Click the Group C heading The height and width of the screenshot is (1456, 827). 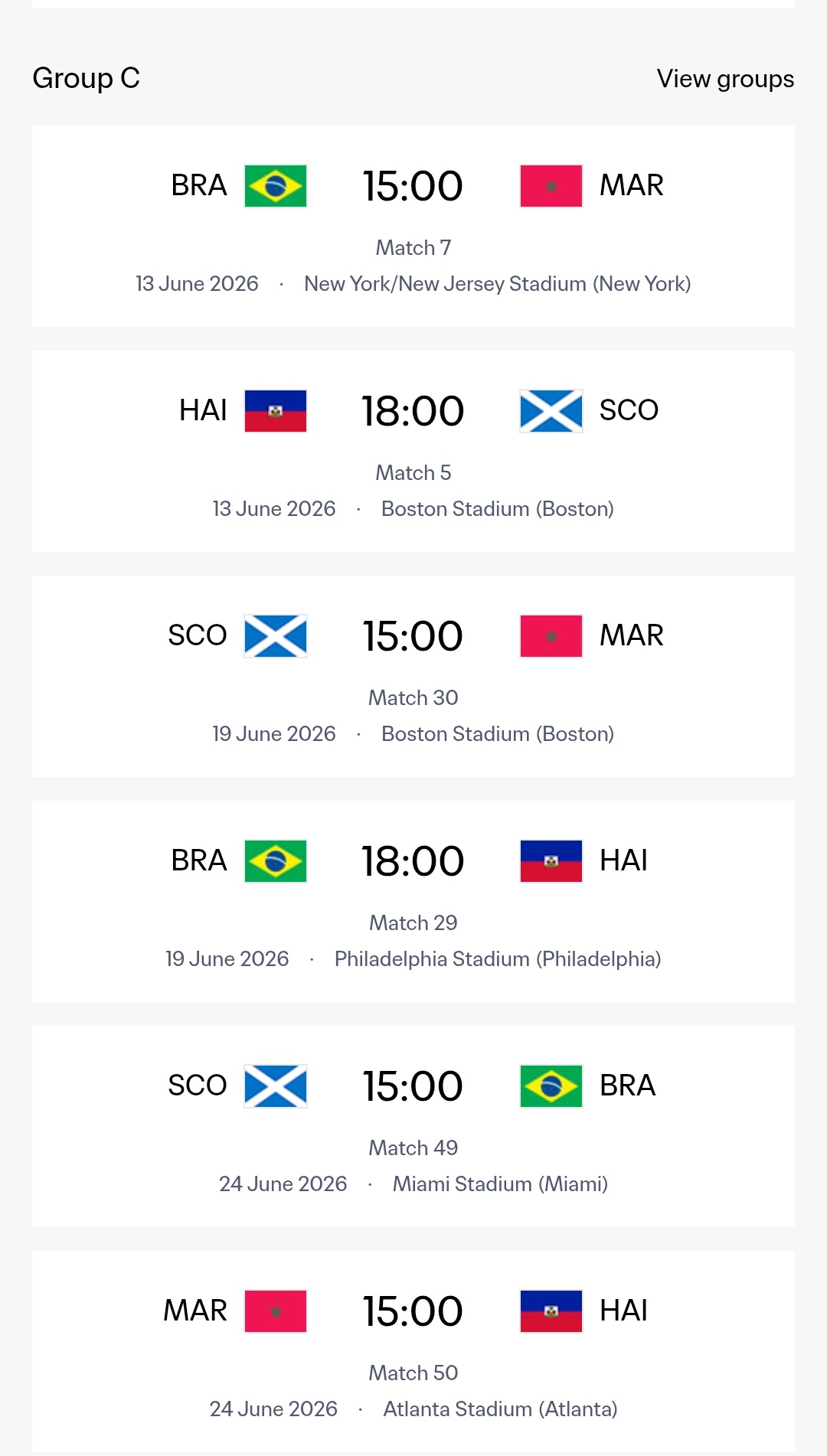click(x=87, y=78)
